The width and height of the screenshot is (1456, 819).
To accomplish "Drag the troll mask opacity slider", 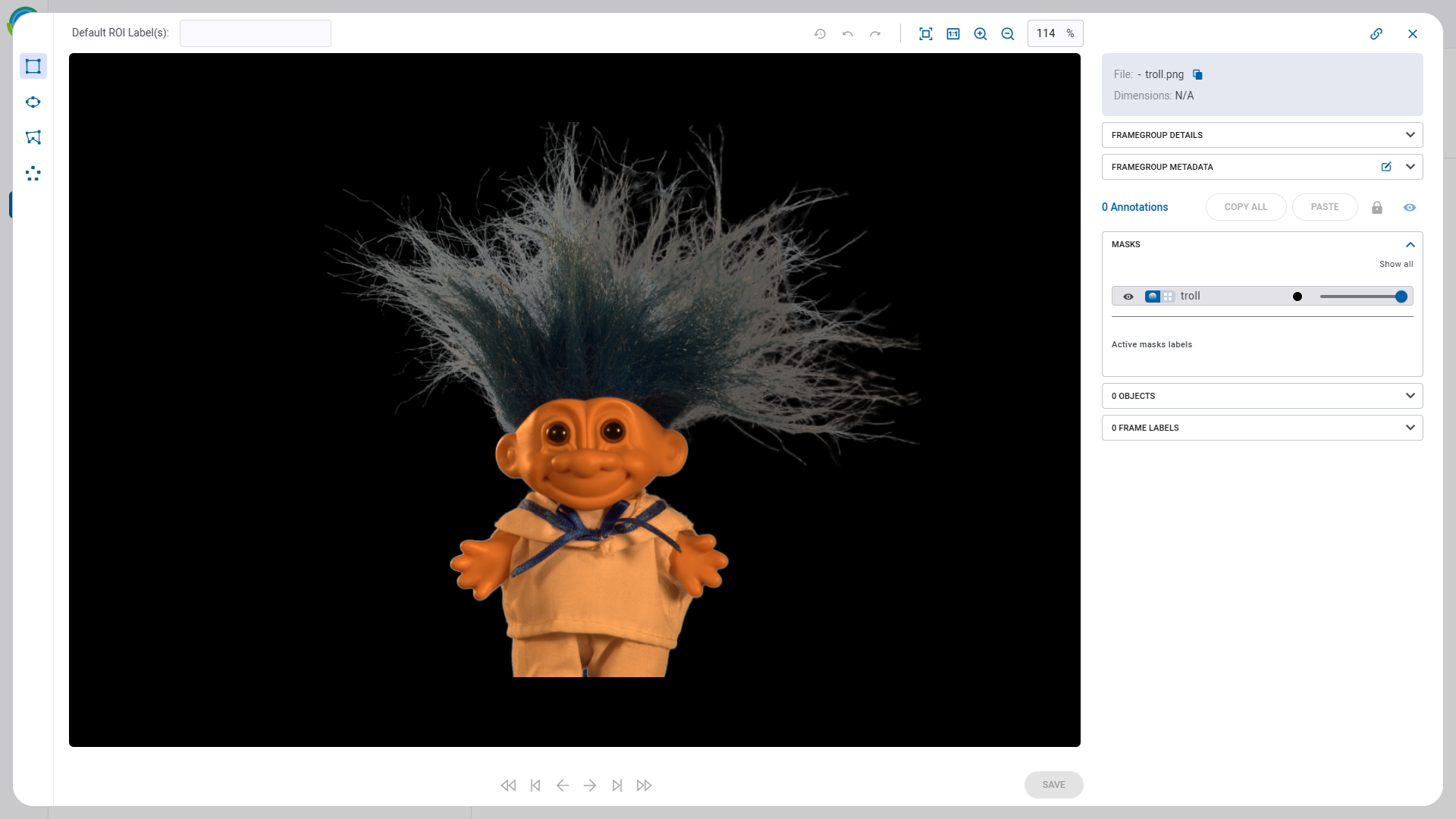I will [1401, 296].
